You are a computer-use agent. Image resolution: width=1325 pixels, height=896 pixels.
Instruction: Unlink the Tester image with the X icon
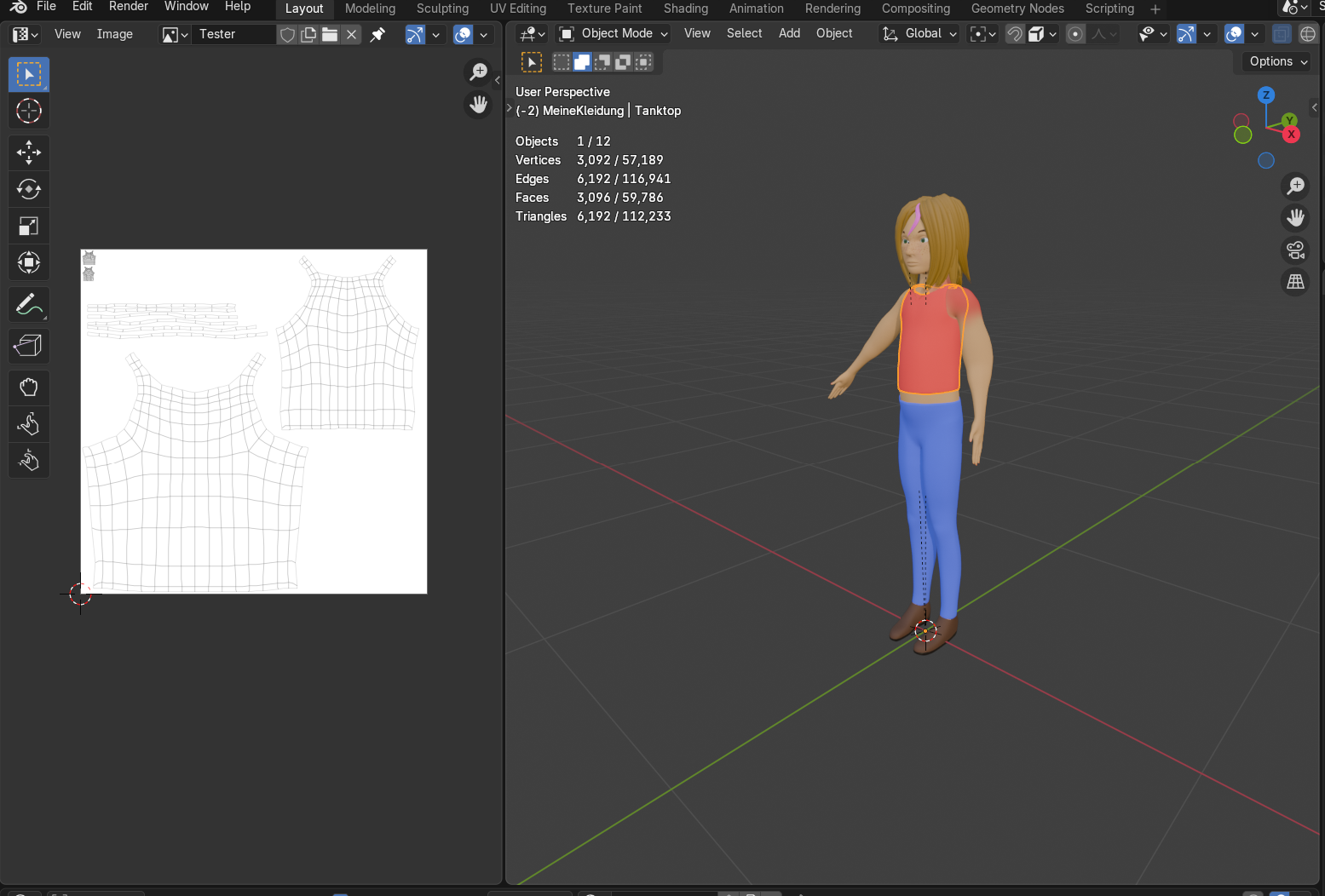pyautogui.click(x=351, y=34)
